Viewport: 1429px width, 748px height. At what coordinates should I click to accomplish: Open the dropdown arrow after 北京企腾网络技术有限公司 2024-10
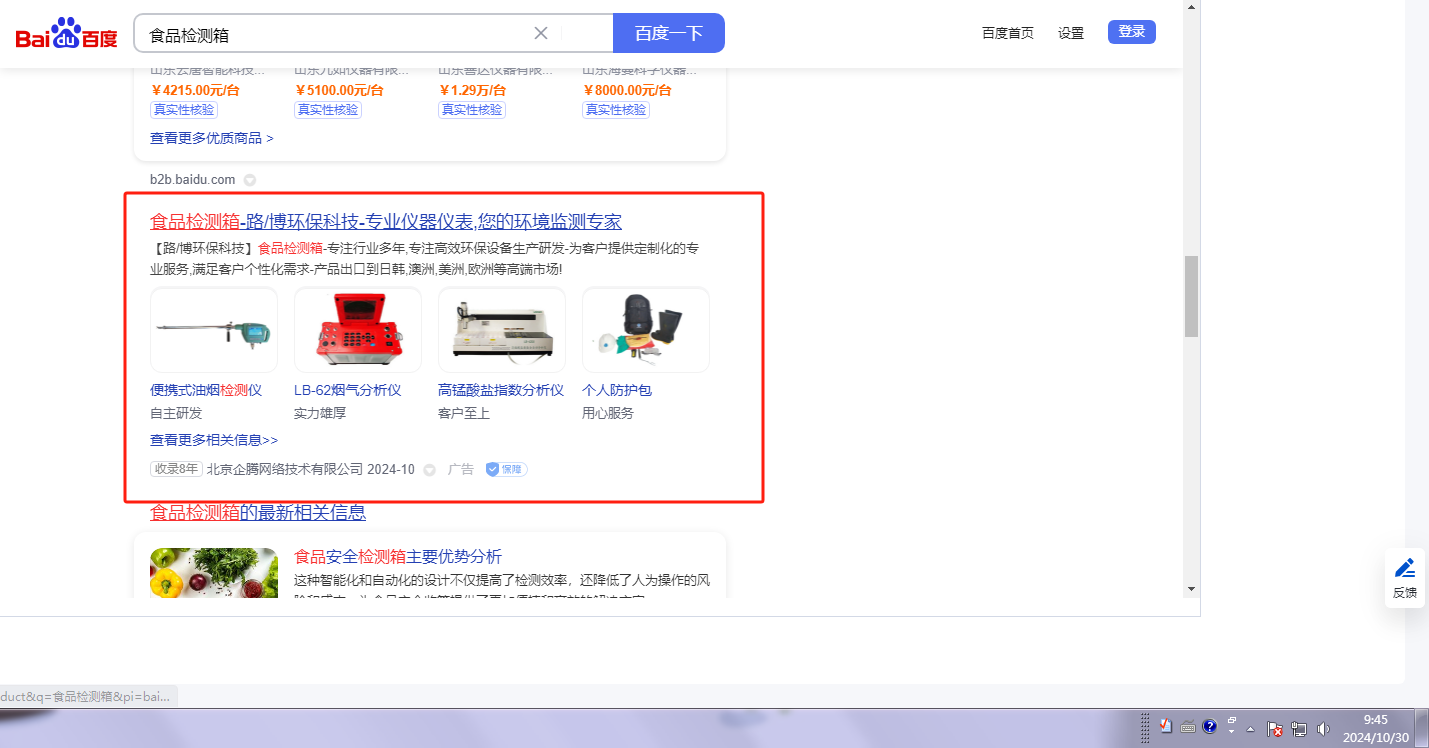point(430,470)
